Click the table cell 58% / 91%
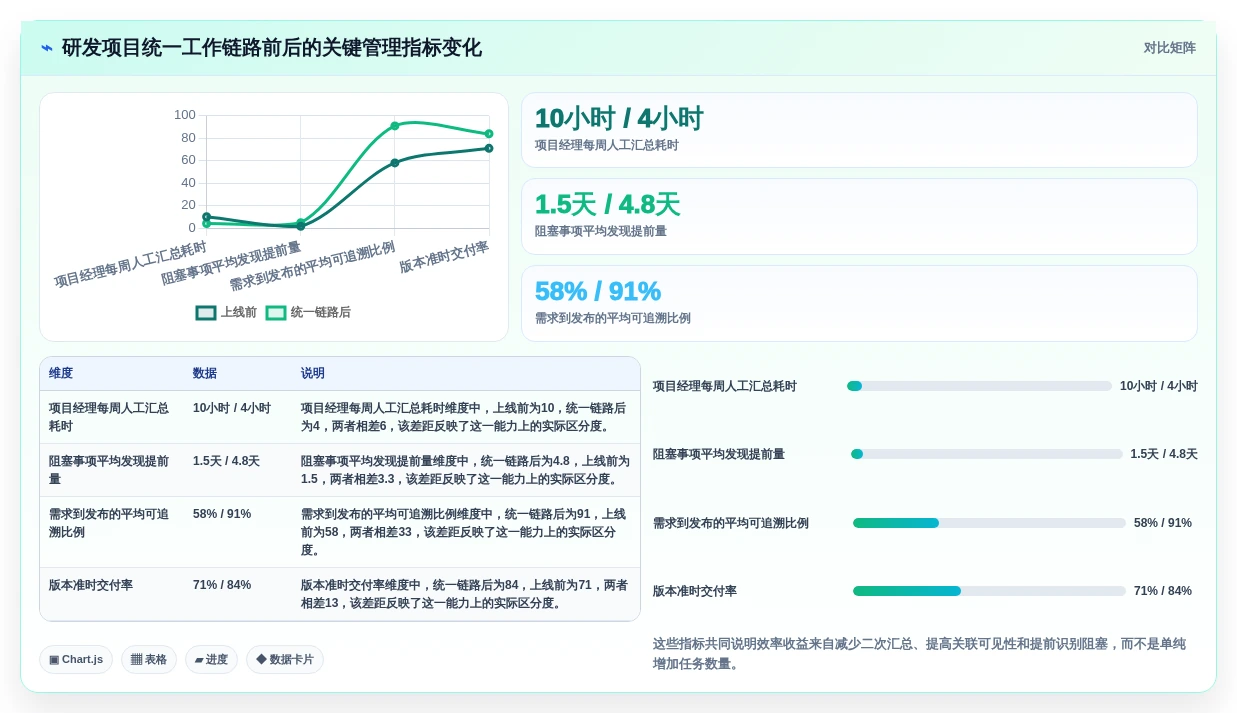 point(222,514)
